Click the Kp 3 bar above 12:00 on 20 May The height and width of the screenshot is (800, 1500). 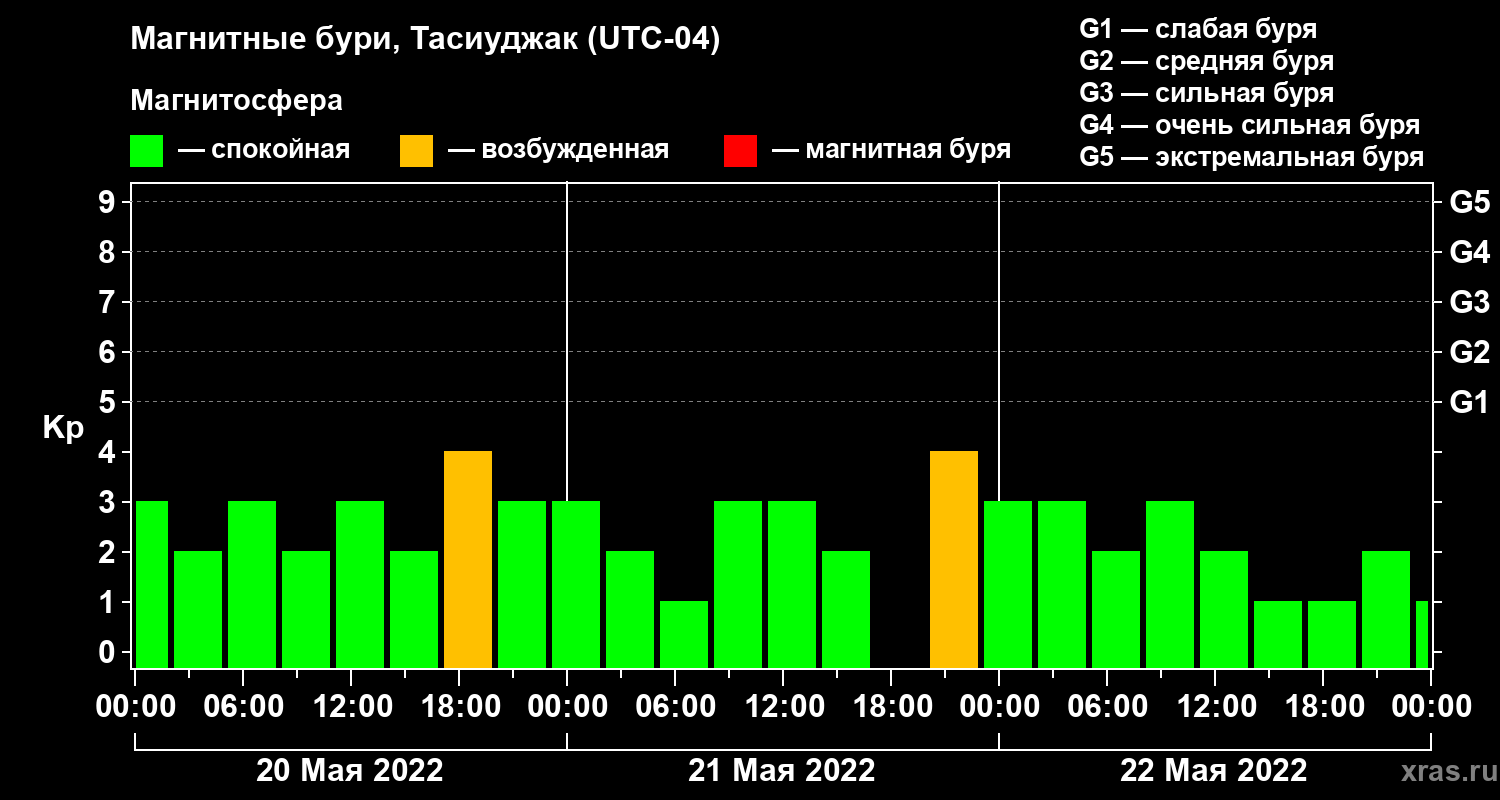point(360,585)
